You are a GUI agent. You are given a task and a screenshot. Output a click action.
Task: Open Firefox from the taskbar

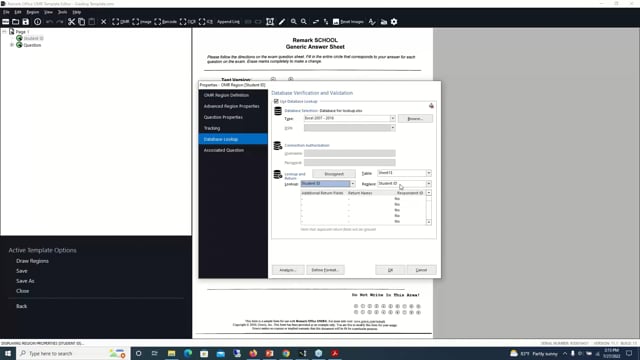[x=253, y=353]
